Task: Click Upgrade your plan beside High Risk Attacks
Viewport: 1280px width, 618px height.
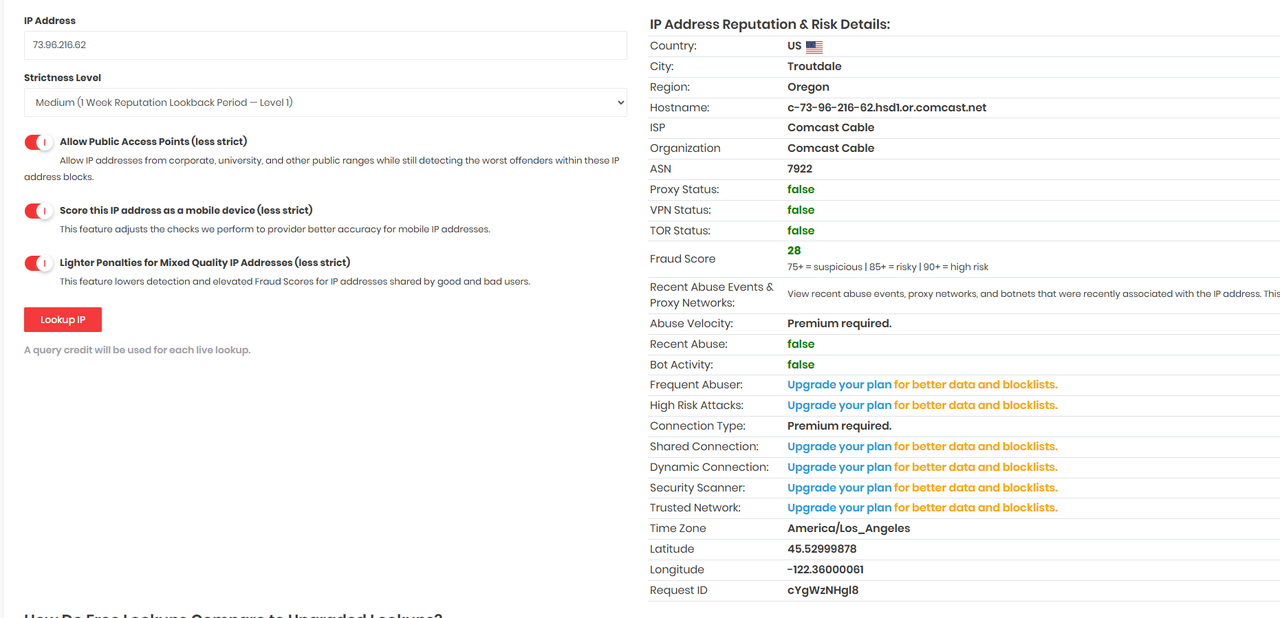Action: (x=839, y=405)
